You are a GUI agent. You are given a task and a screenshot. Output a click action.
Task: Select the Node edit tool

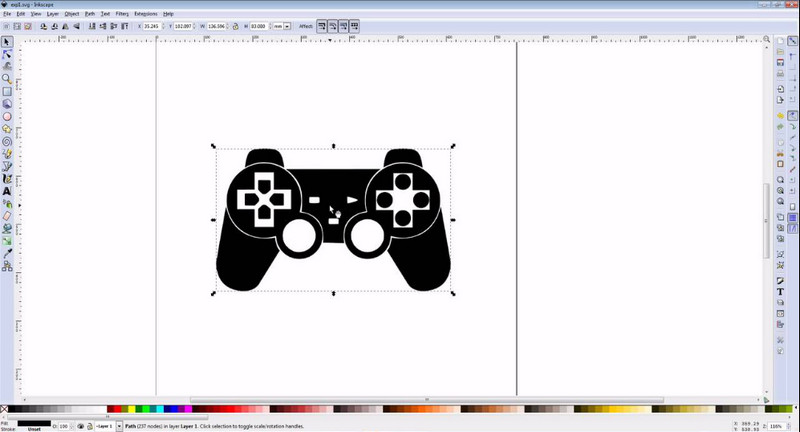point(7,54)
